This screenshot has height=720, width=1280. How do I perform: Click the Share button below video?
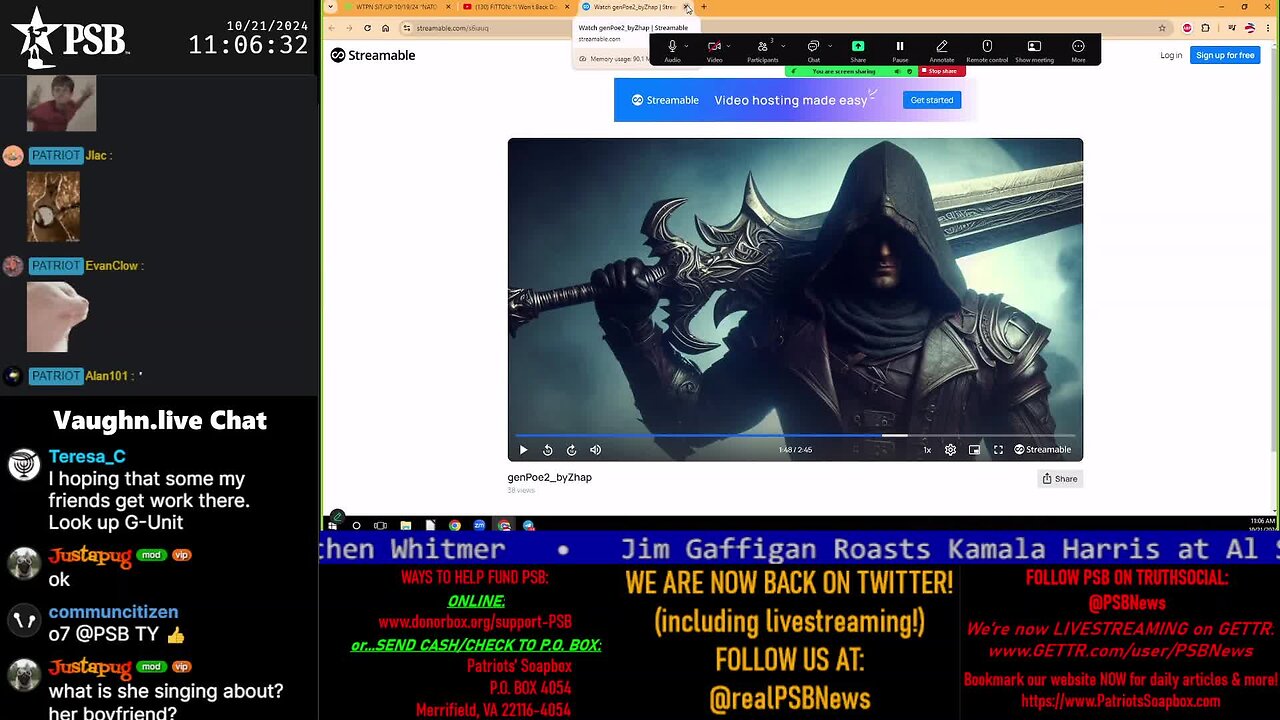tap(1060, 479)
